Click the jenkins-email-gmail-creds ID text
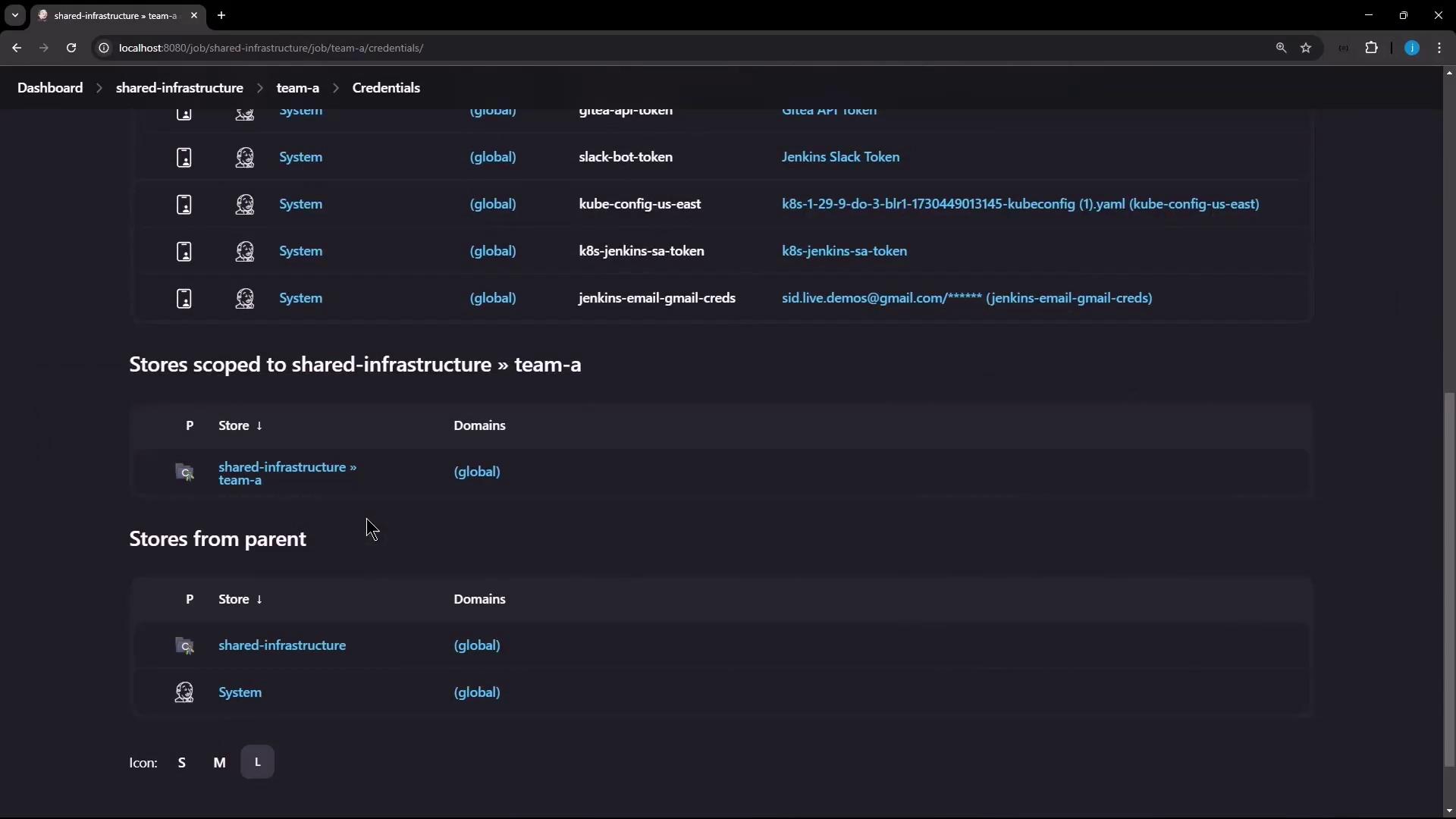Image resolution: width=1456 pixels, height=819 pixels. tap(657, 298)
